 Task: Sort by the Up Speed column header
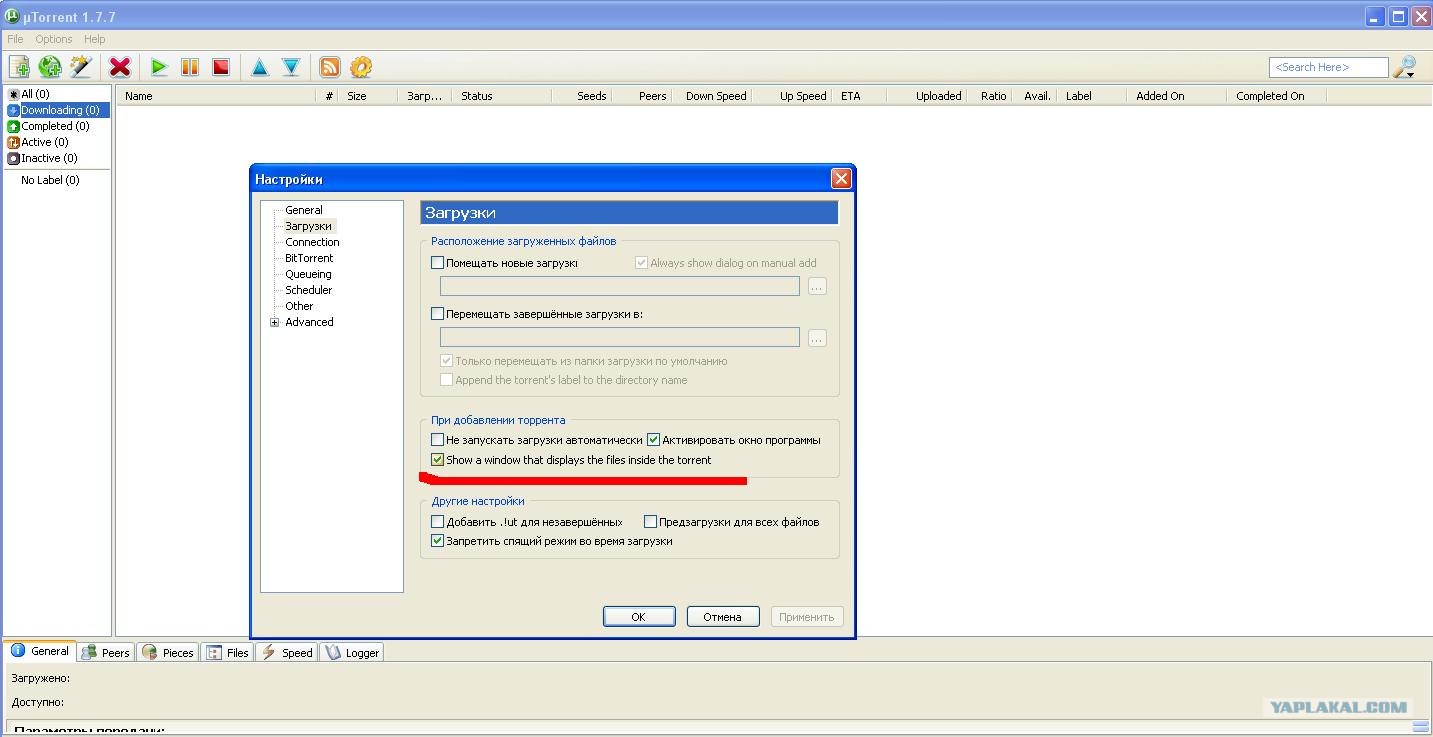pos(794,96)
